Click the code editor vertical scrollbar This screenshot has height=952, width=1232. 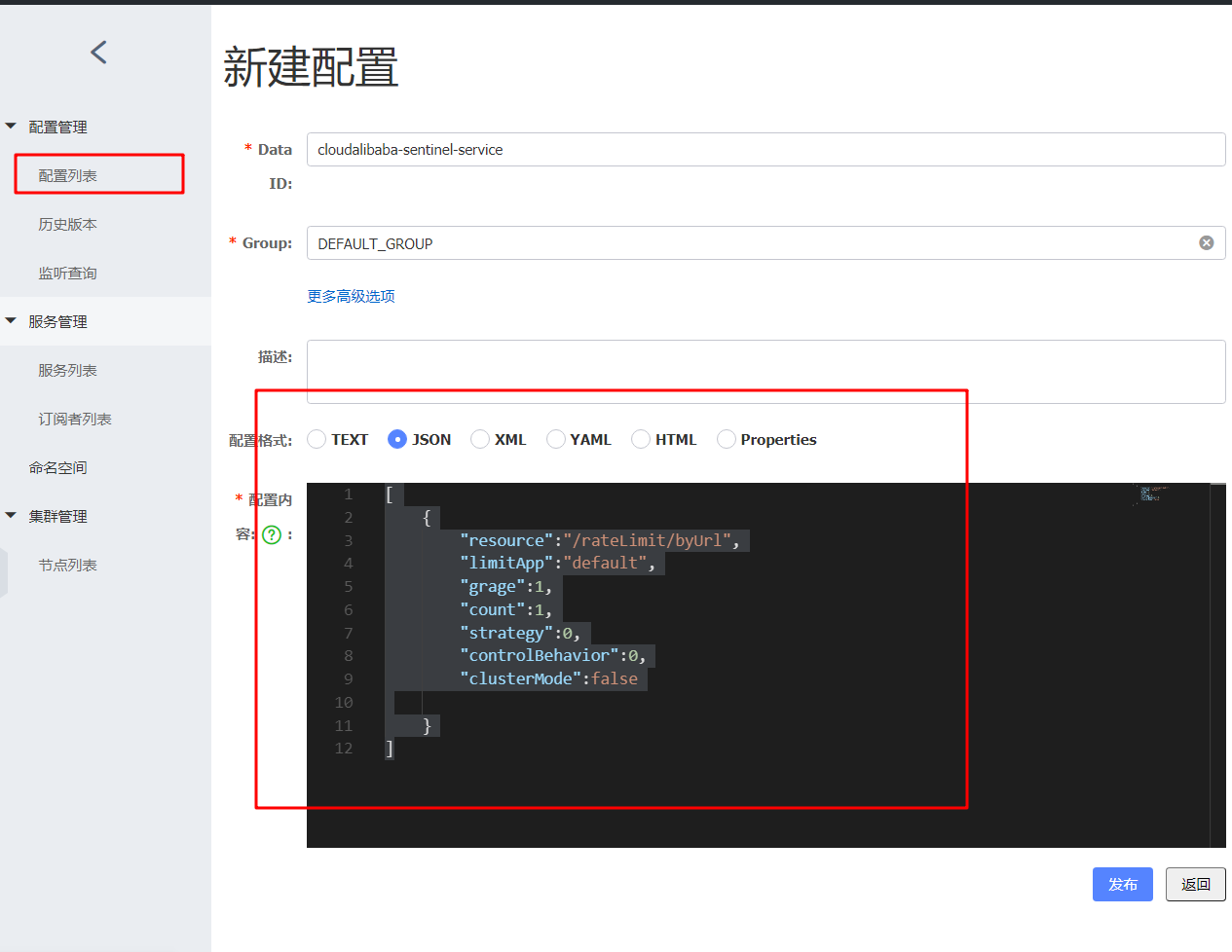[1217, 665]
